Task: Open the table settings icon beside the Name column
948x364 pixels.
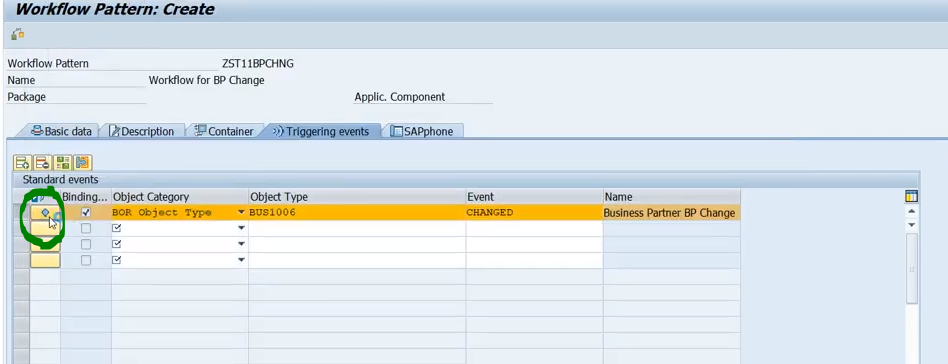Action: coord(912,196)
